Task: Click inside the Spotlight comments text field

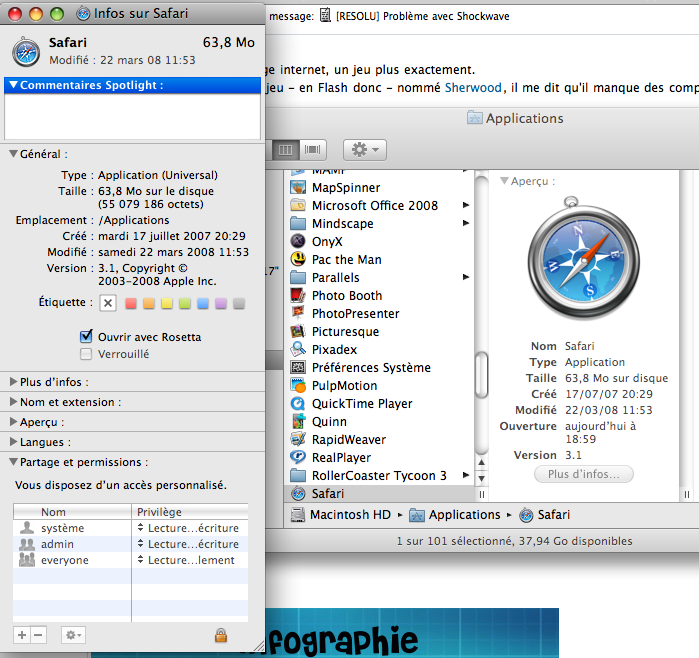Action: 132,116
